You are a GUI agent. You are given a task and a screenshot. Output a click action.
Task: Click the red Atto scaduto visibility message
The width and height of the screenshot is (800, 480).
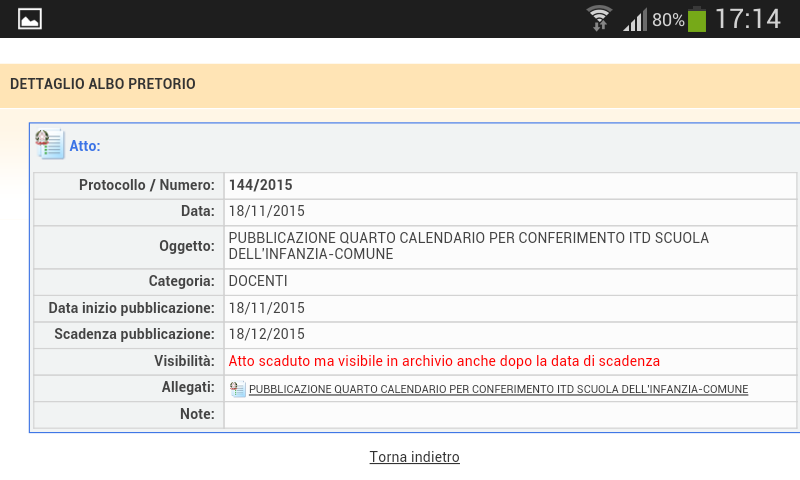[444, 361]
